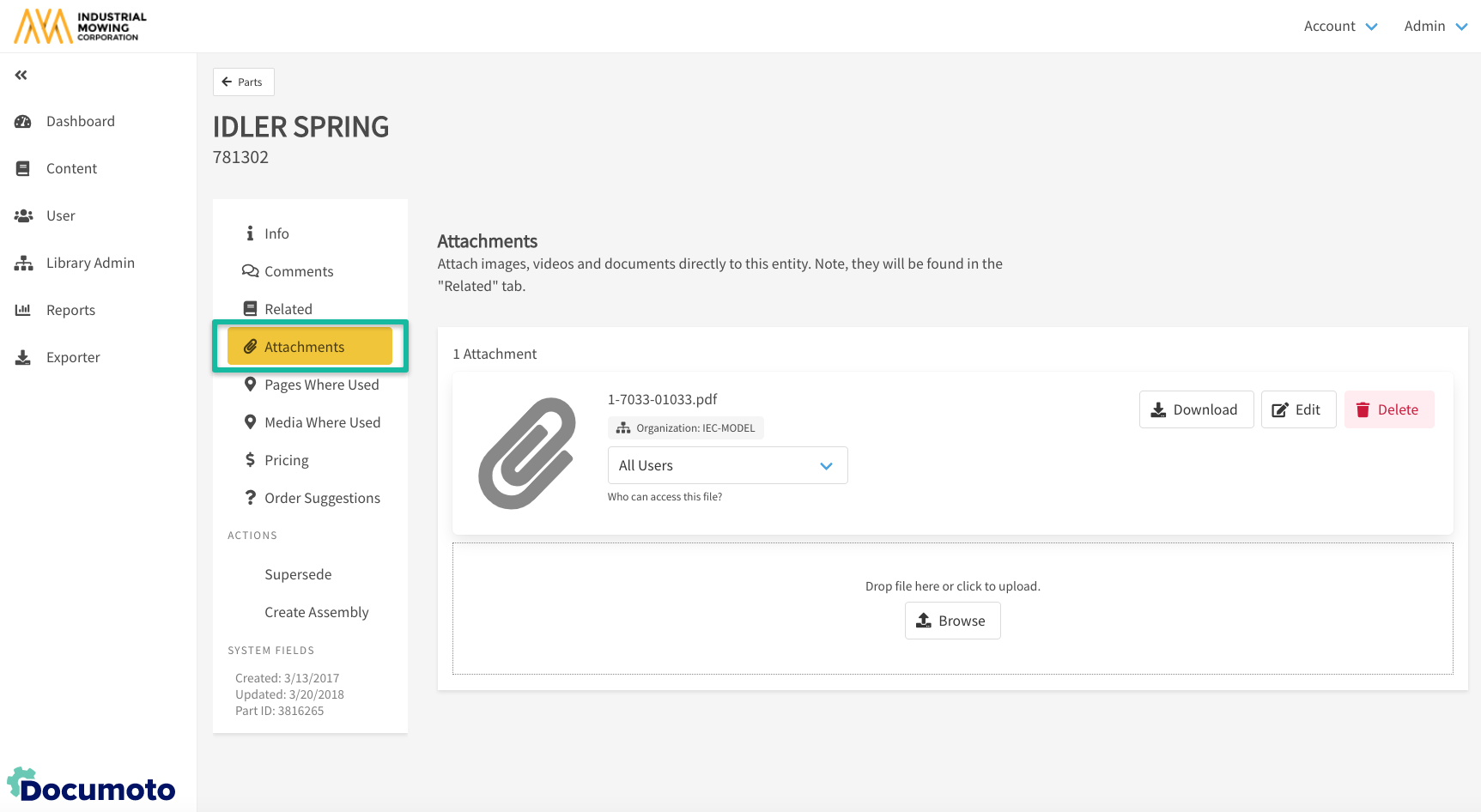Open the Reports page
This screenshot has height=812, width=1481.
tap(70, 311)
